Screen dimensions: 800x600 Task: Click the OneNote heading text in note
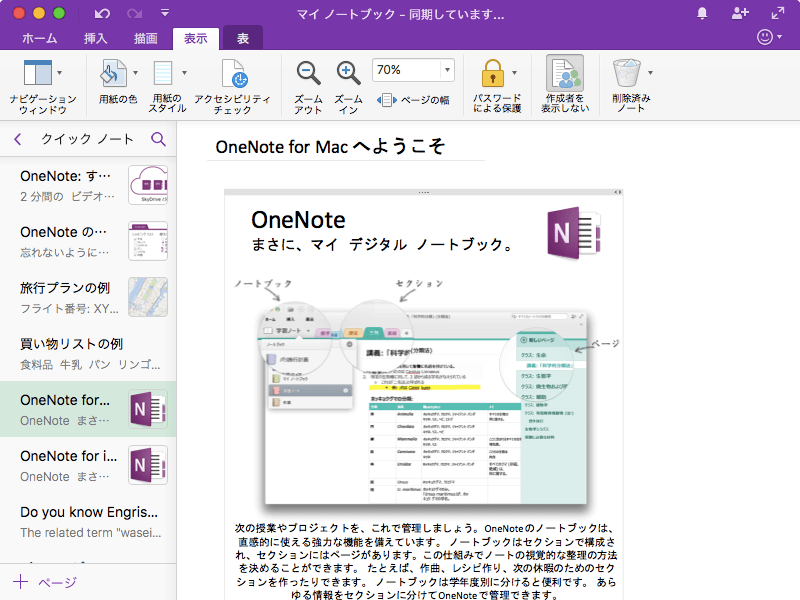pos(298,220)
